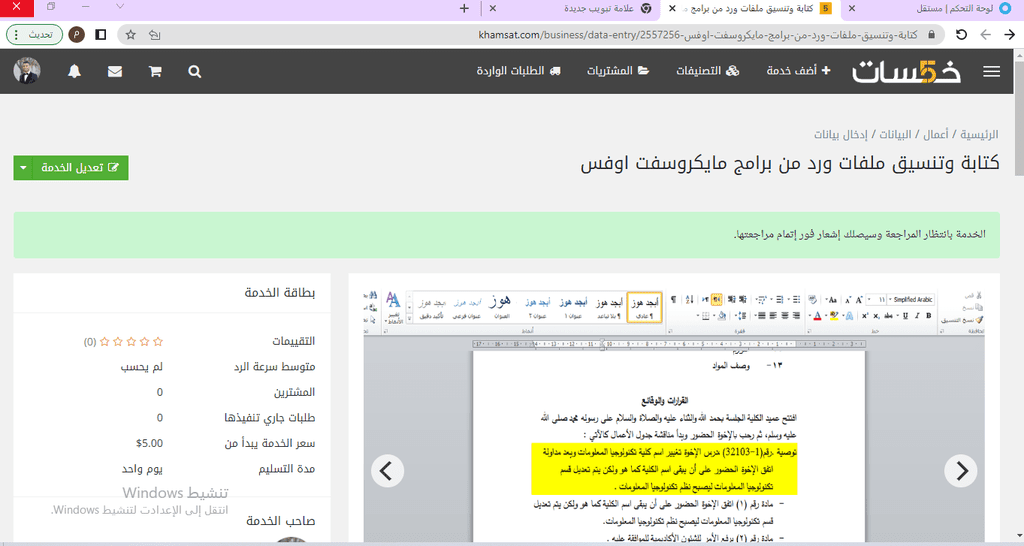
Task: View site info via the lock icon
Action: point(931,35)
